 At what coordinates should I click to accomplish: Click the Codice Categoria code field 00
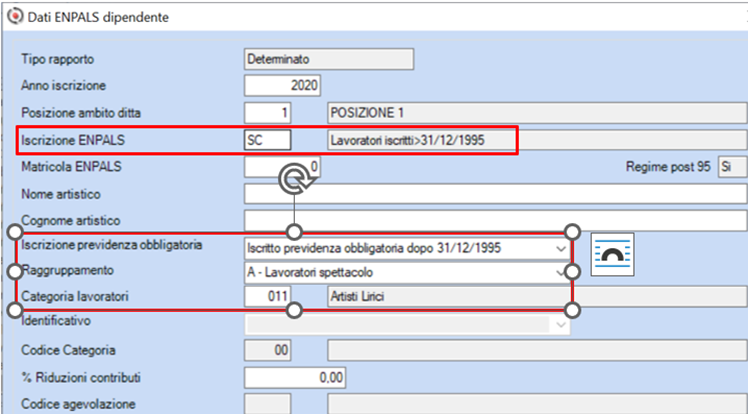[268, 351]
